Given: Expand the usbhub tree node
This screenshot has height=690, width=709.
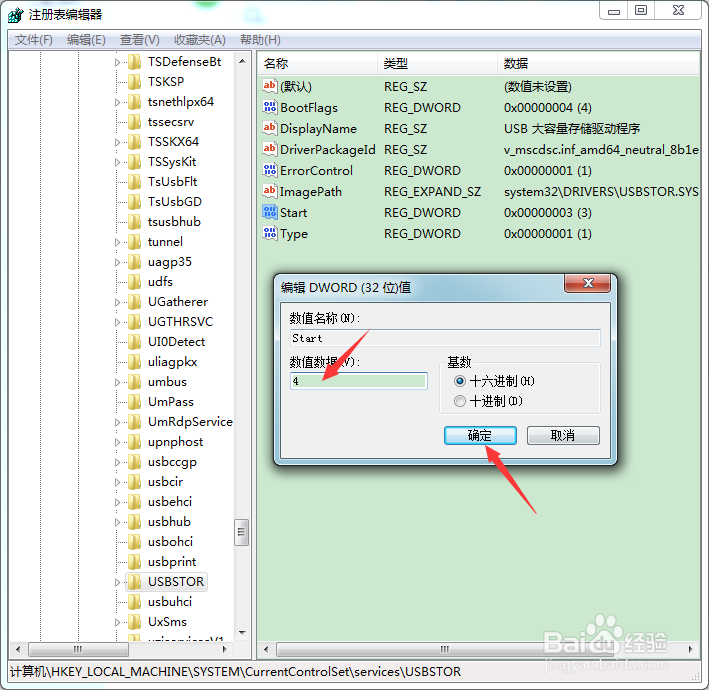Looking at the screenshot, I should tap(117, 523).
